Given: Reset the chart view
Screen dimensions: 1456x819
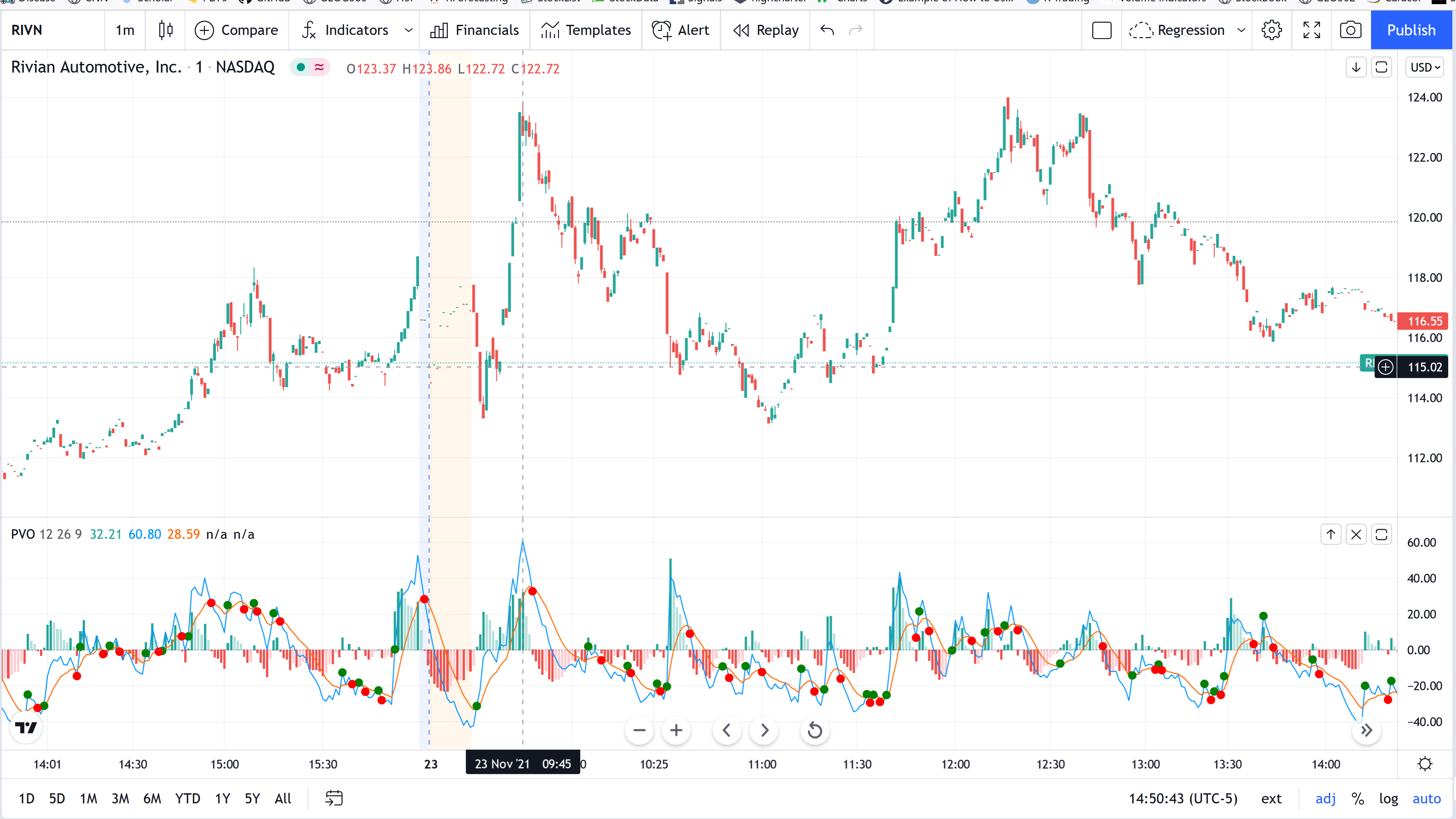Looking at the screenshot, I should pyautogui.click(x=815, y=730).
